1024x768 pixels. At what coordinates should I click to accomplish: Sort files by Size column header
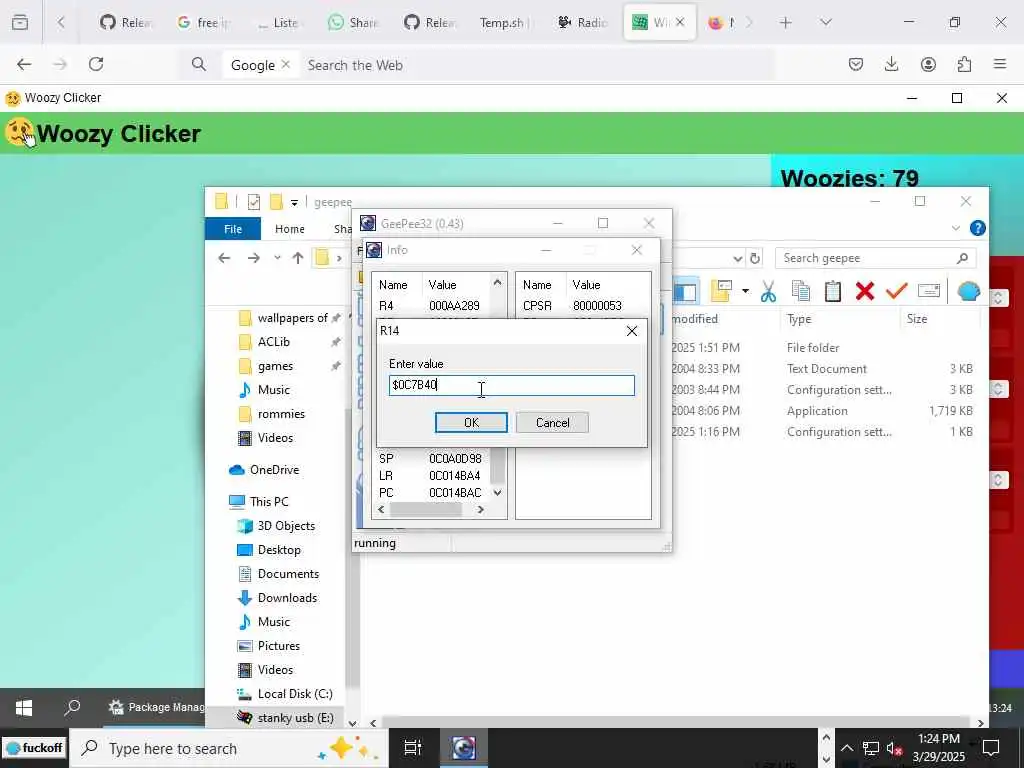click(x=917, y=319)
